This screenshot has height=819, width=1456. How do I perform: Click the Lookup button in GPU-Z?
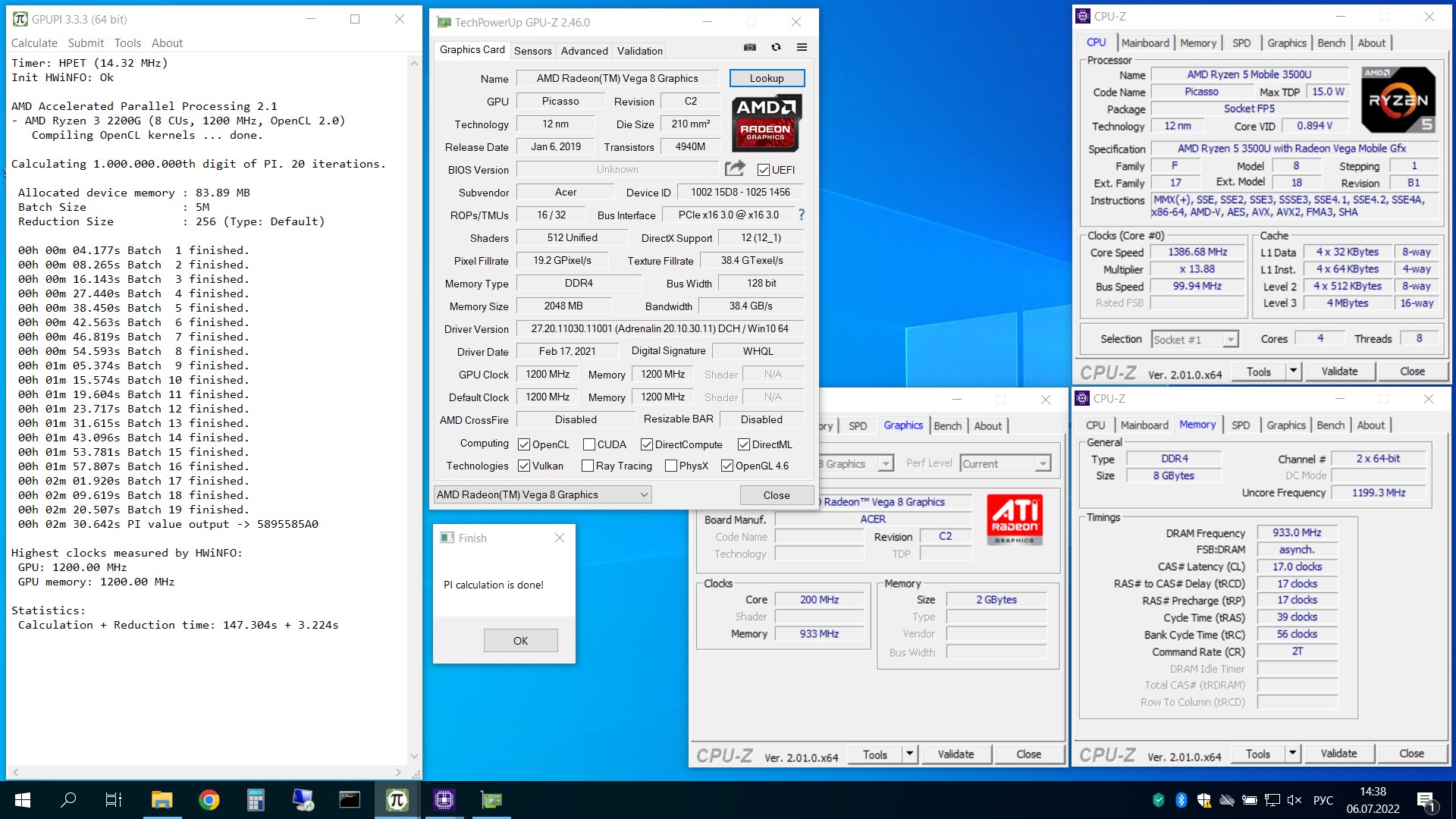(x=767, y=78)
